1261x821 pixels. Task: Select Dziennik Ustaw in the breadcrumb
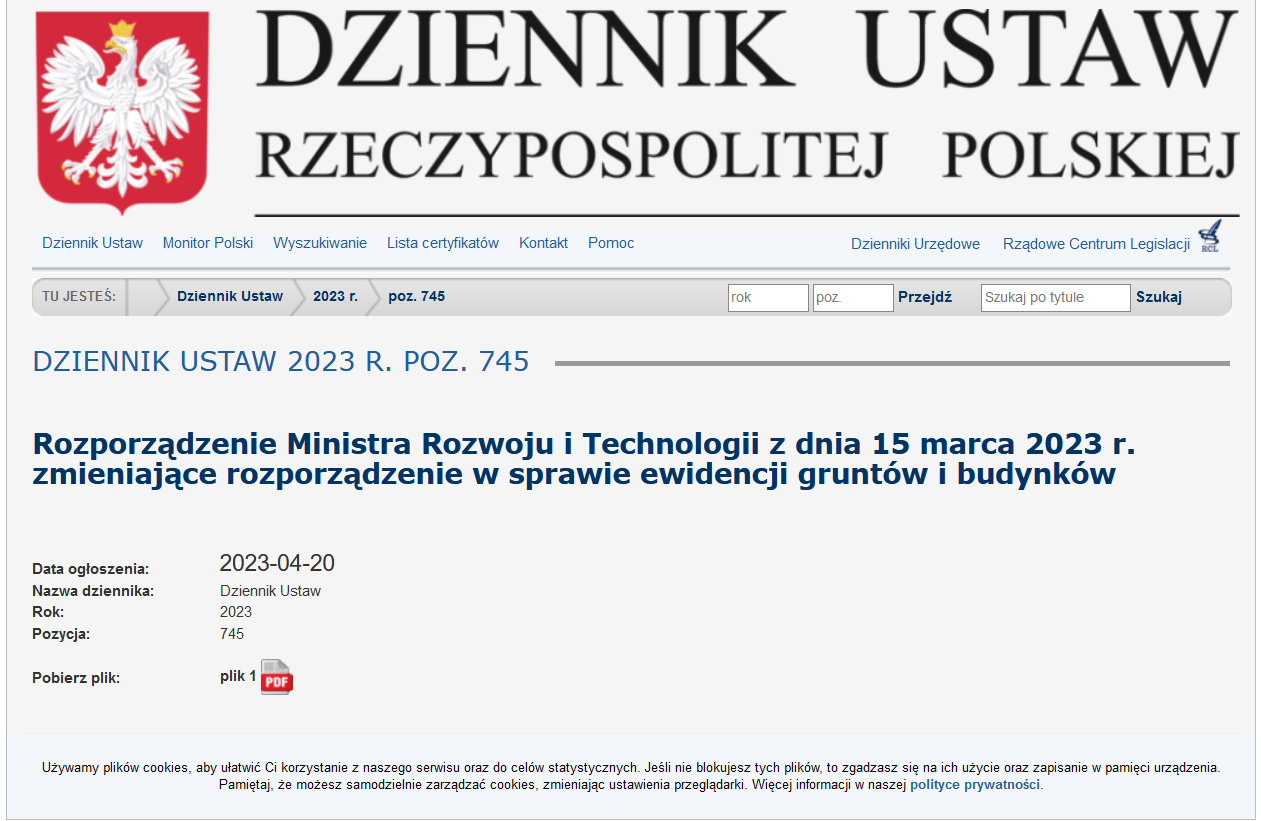pos(231,296)
